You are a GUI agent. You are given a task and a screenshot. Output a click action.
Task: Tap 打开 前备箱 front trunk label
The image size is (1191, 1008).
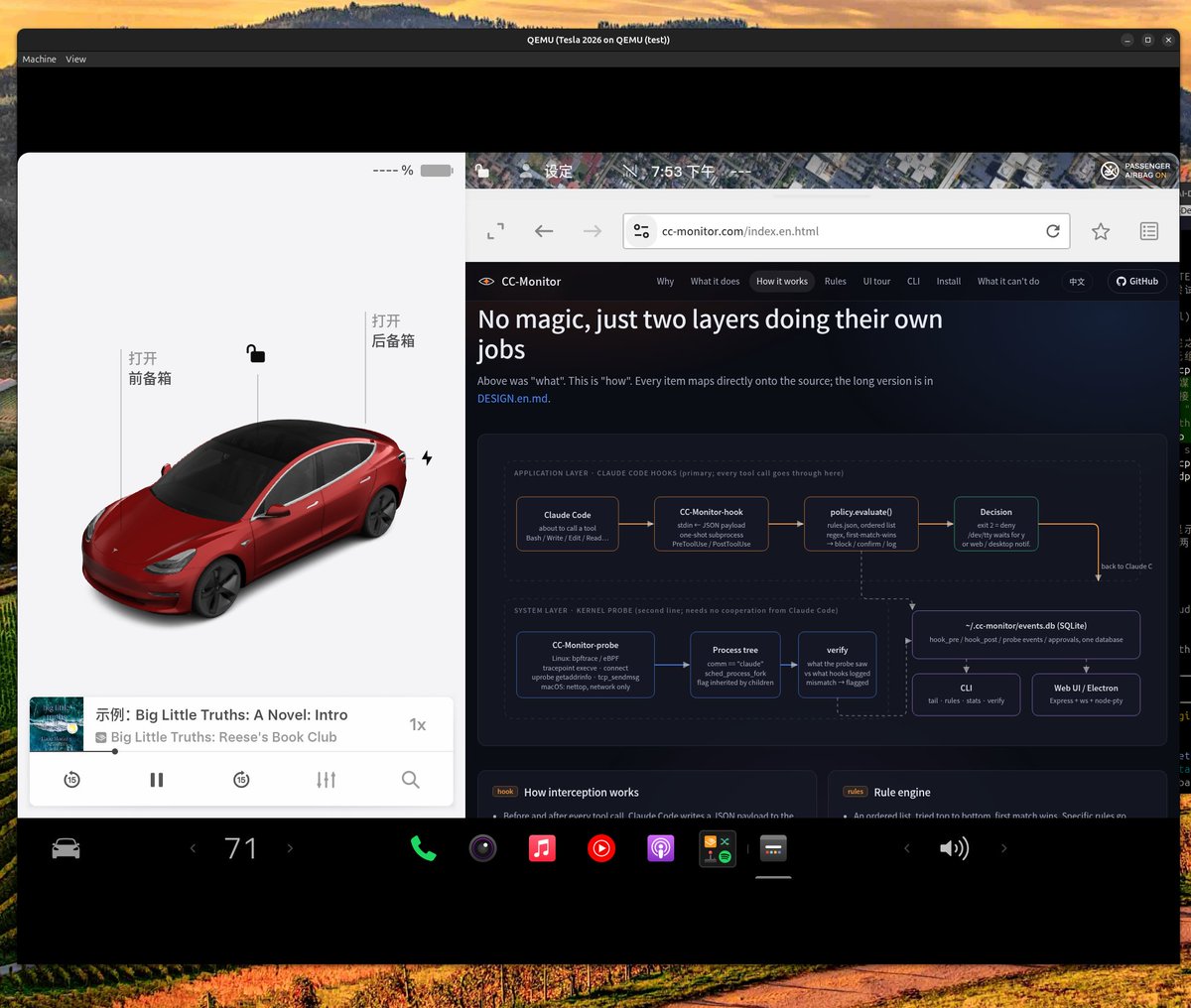tap(150, 368)
